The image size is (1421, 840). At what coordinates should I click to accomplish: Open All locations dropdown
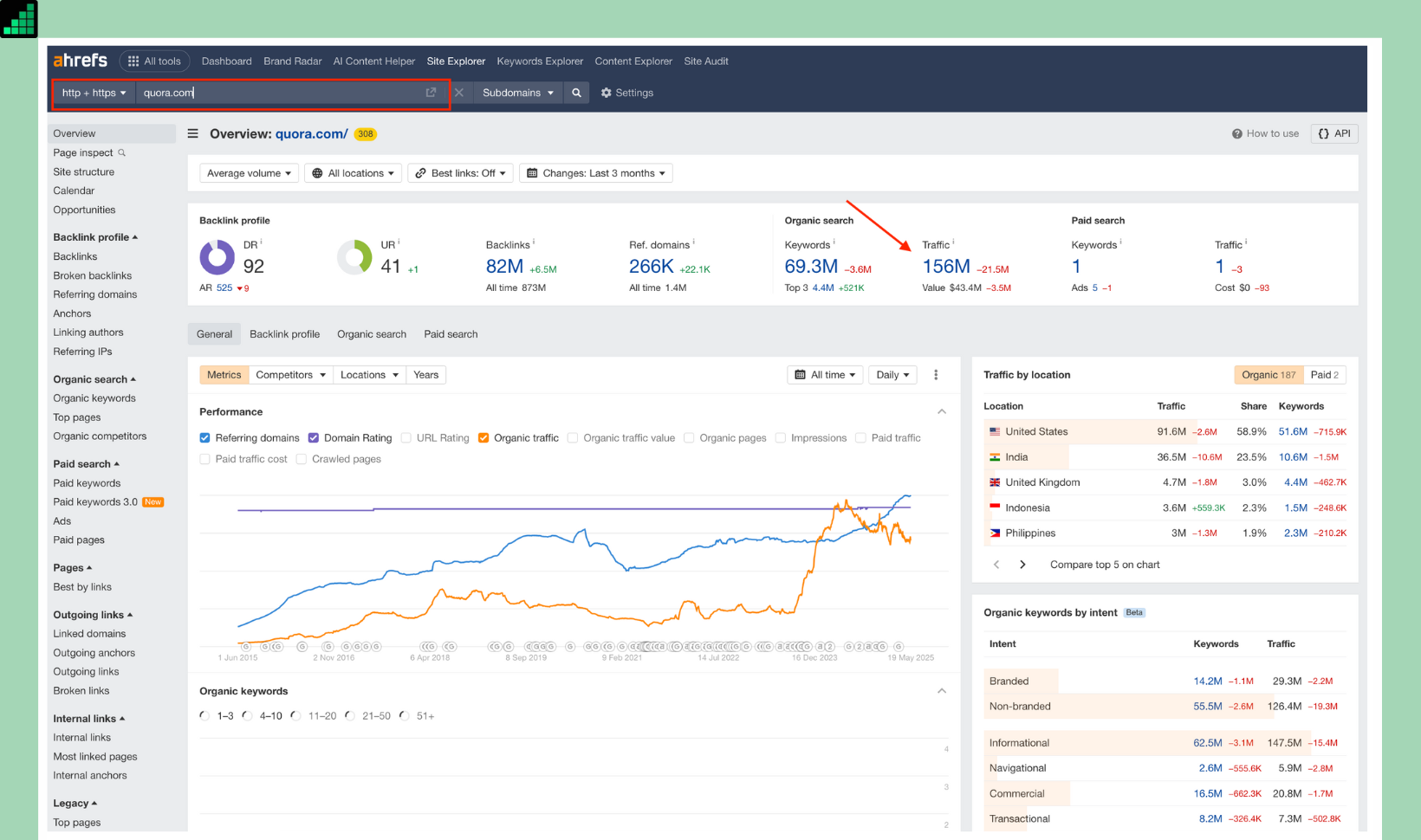point(353,173)
